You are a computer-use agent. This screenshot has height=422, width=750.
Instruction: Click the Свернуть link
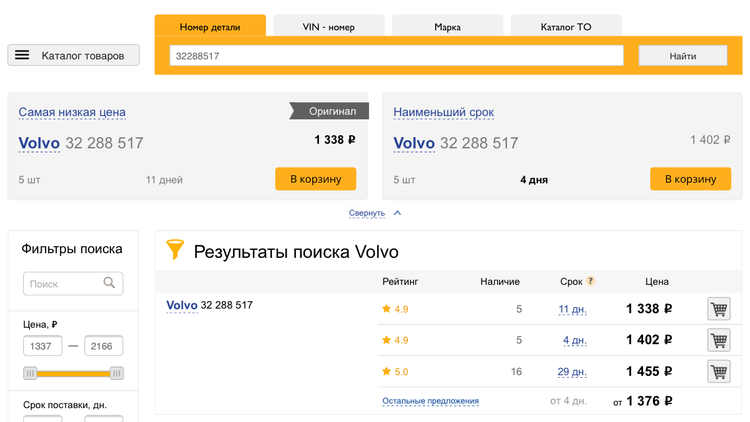coord(367,213)
